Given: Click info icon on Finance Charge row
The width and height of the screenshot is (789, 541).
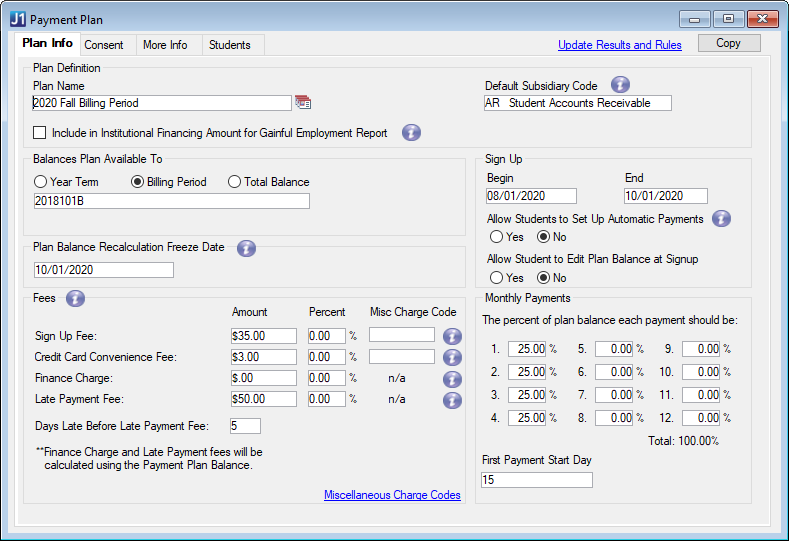Looking at the screenshot, I should (452, 378).
